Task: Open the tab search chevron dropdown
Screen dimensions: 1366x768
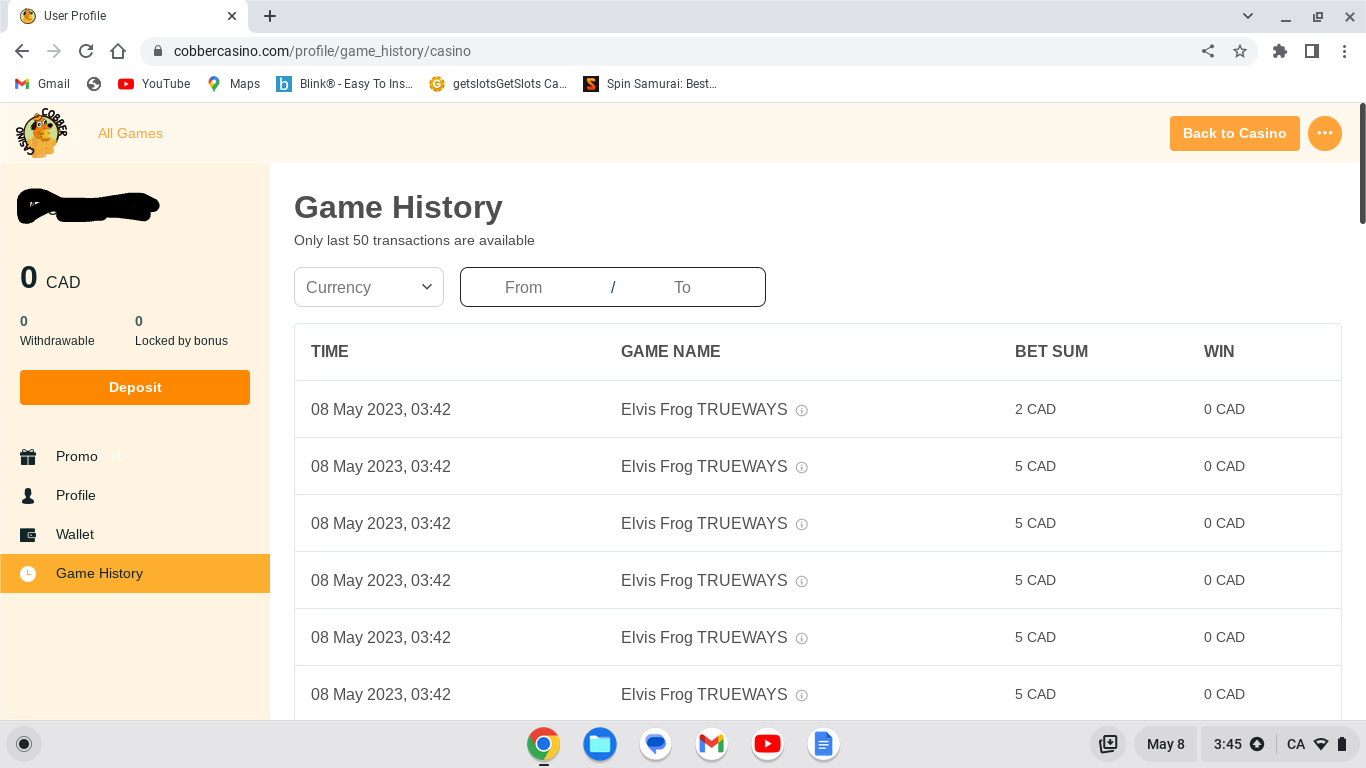Action: pos(1248,16)
